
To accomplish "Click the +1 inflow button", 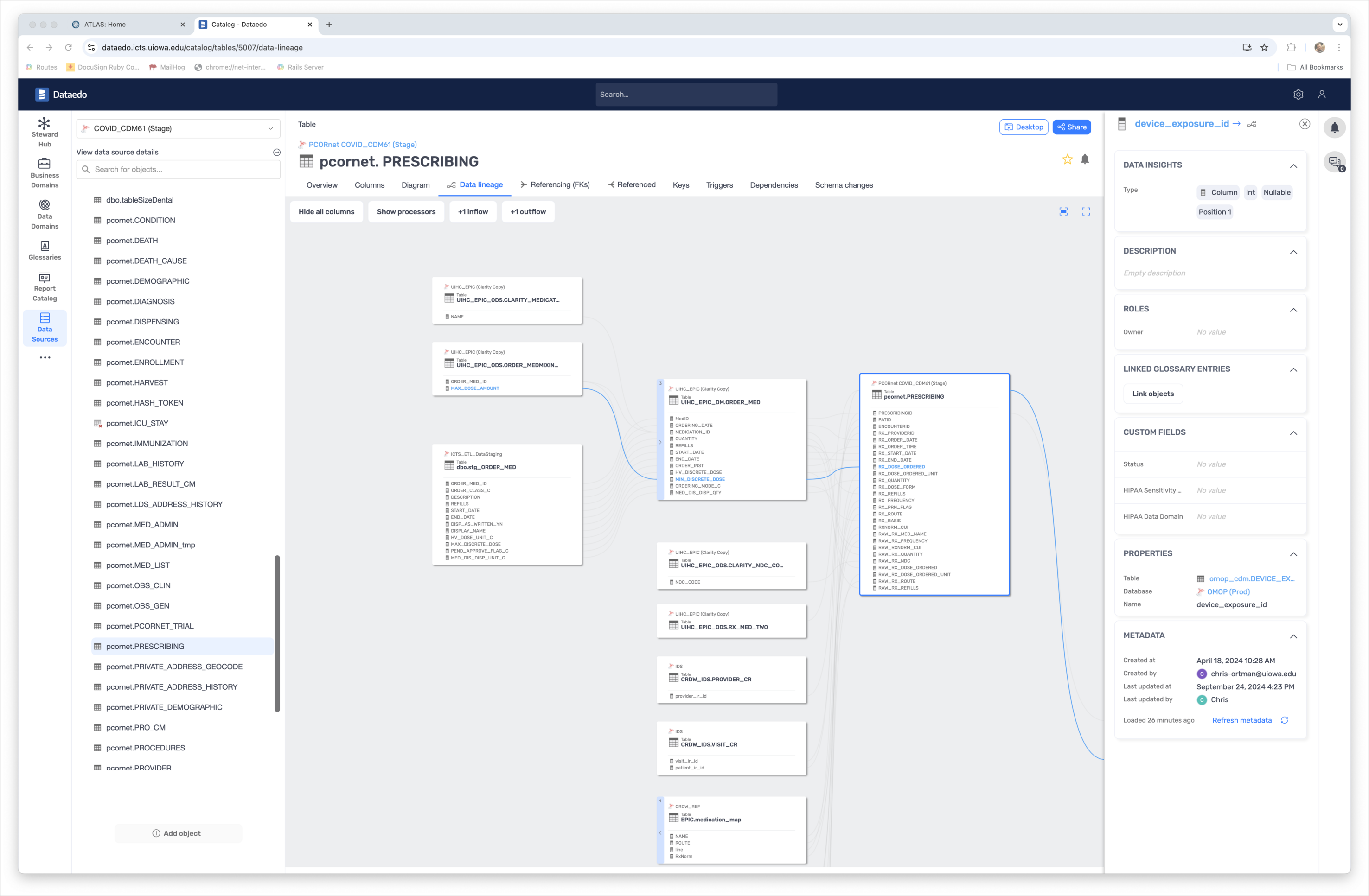I will click(473, 212).
